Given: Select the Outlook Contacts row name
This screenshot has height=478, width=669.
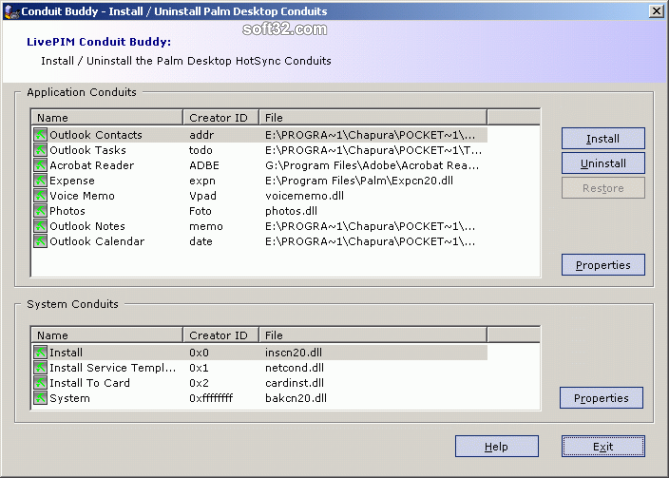Looking at the screenshot, I should point(96,135).
